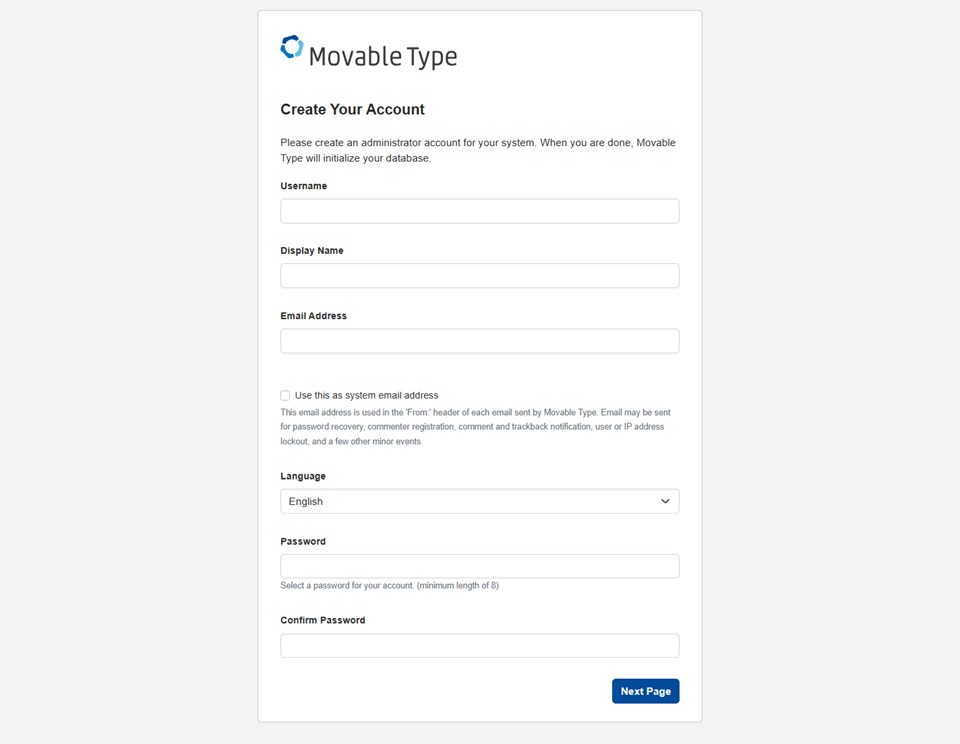
Task: Click the Create Your Account heading
Action: point(352,109)
